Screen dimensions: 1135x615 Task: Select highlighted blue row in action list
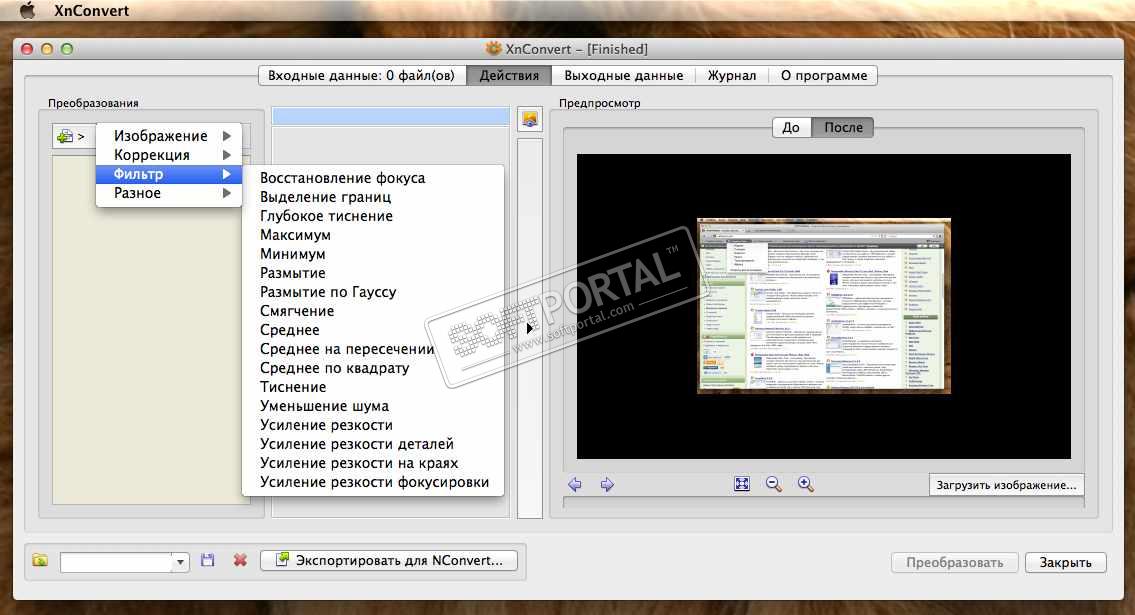click(391, 116)
